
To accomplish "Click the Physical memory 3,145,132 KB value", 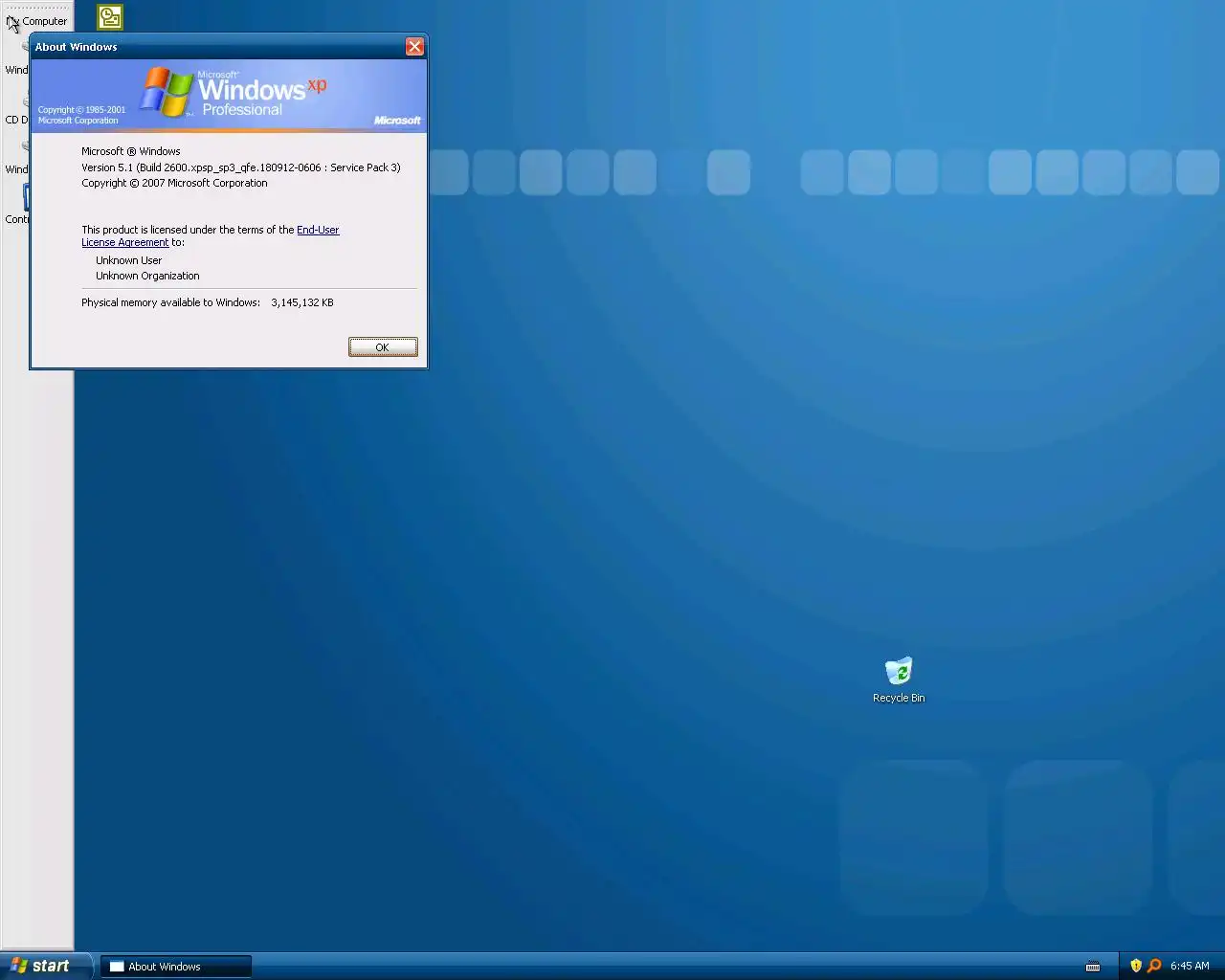I will point(302,302).
